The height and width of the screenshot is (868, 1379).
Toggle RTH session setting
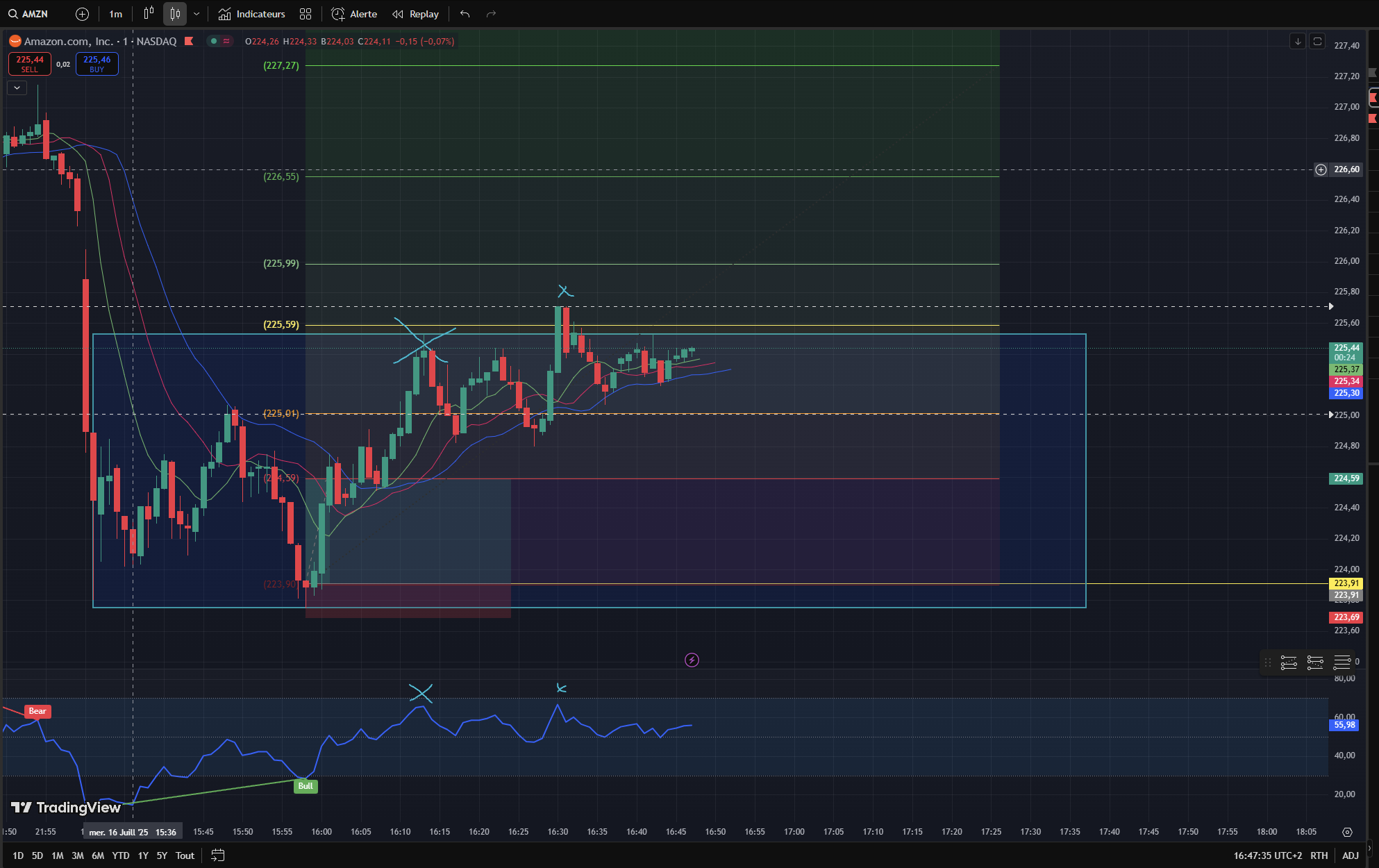click(x=1319, y=856)
